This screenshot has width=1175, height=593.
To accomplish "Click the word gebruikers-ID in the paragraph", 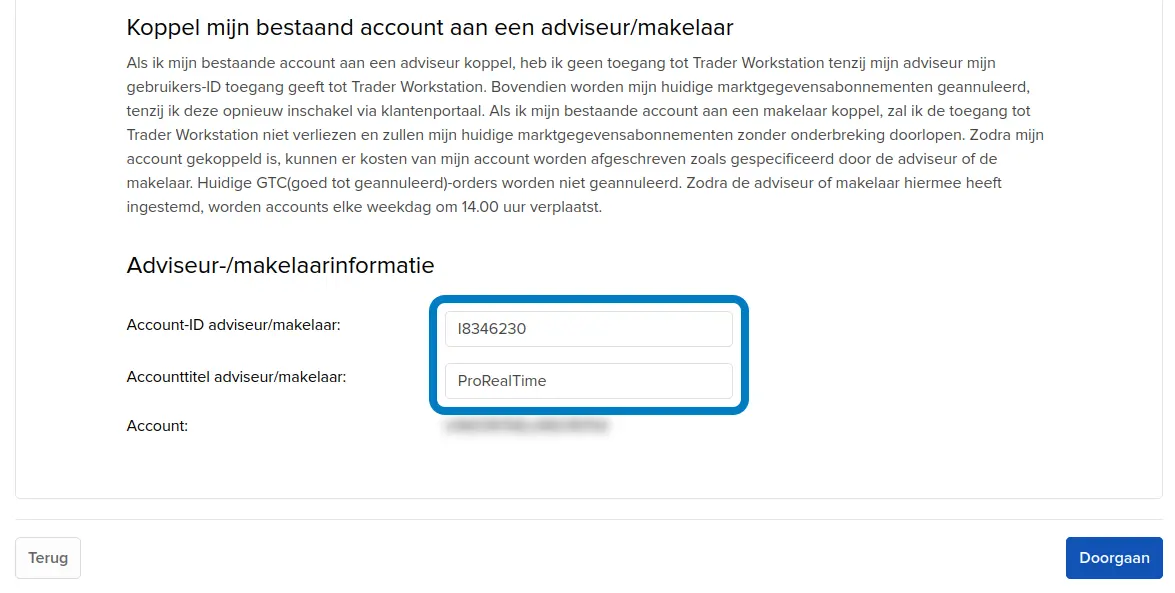I will click(170, 87).
